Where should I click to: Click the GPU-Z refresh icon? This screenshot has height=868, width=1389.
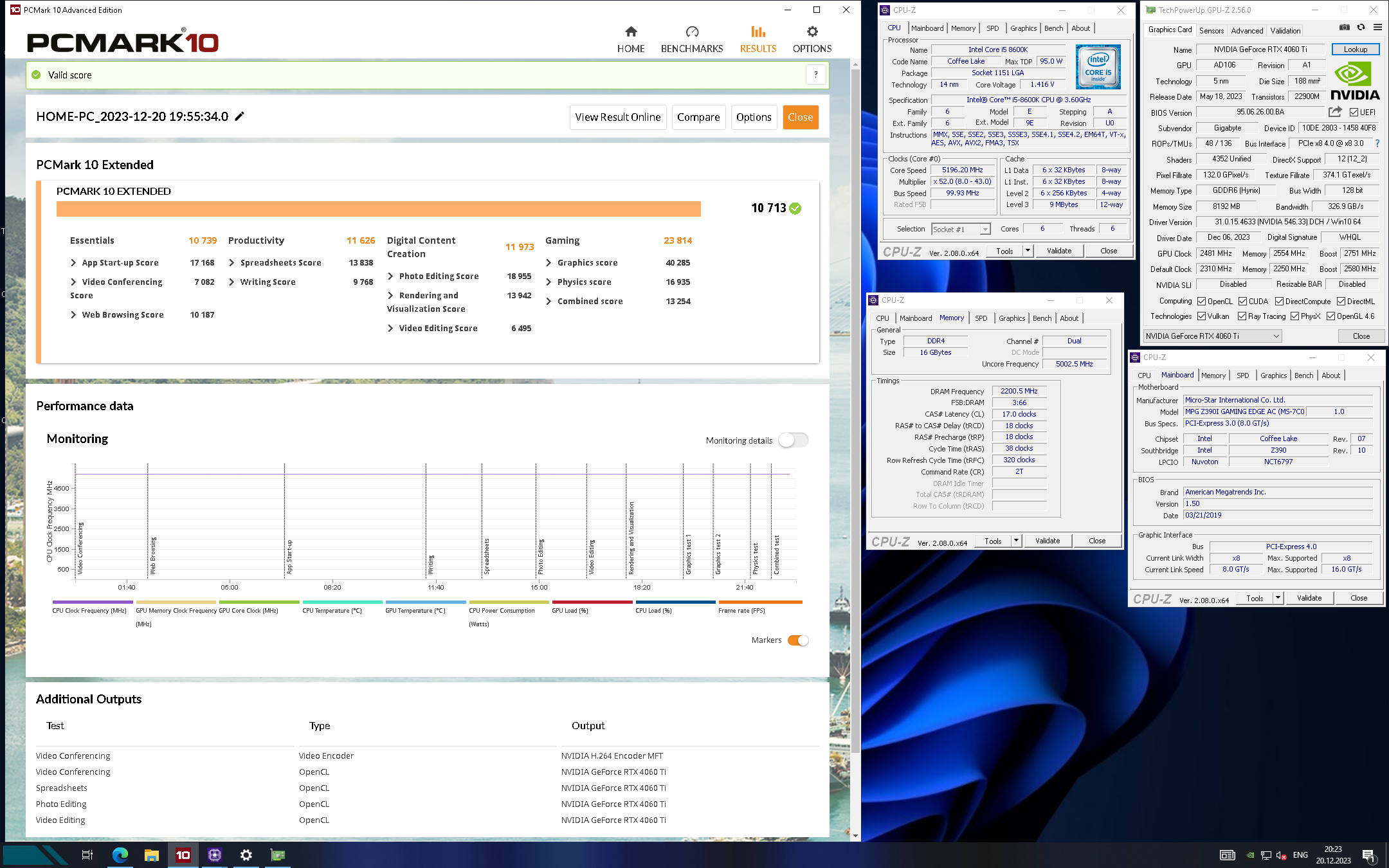click(1361, 27)
